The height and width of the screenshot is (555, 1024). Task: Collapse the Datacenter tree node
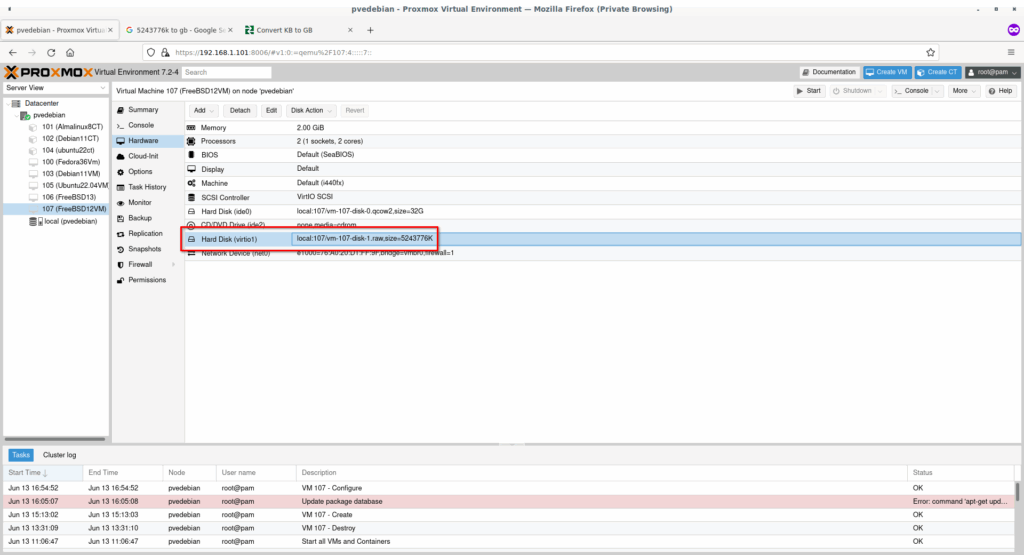(x=9, y=104)
